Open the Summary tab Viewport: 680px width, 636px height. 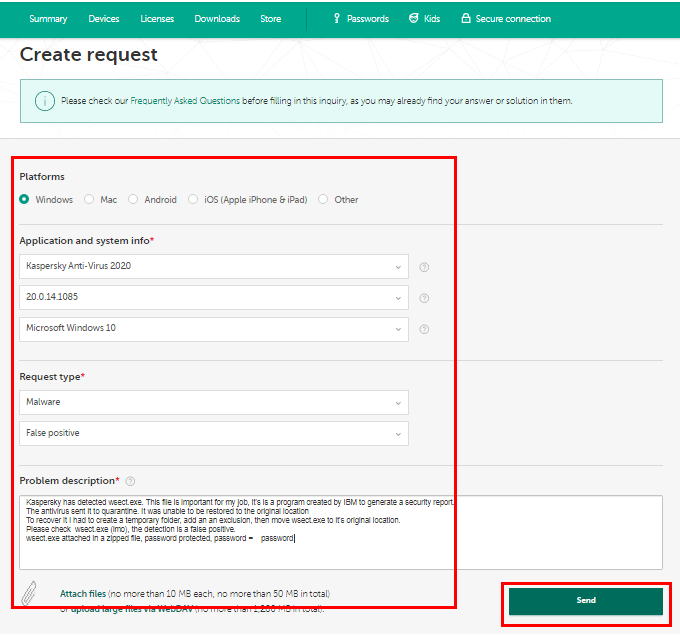point(48,19)
